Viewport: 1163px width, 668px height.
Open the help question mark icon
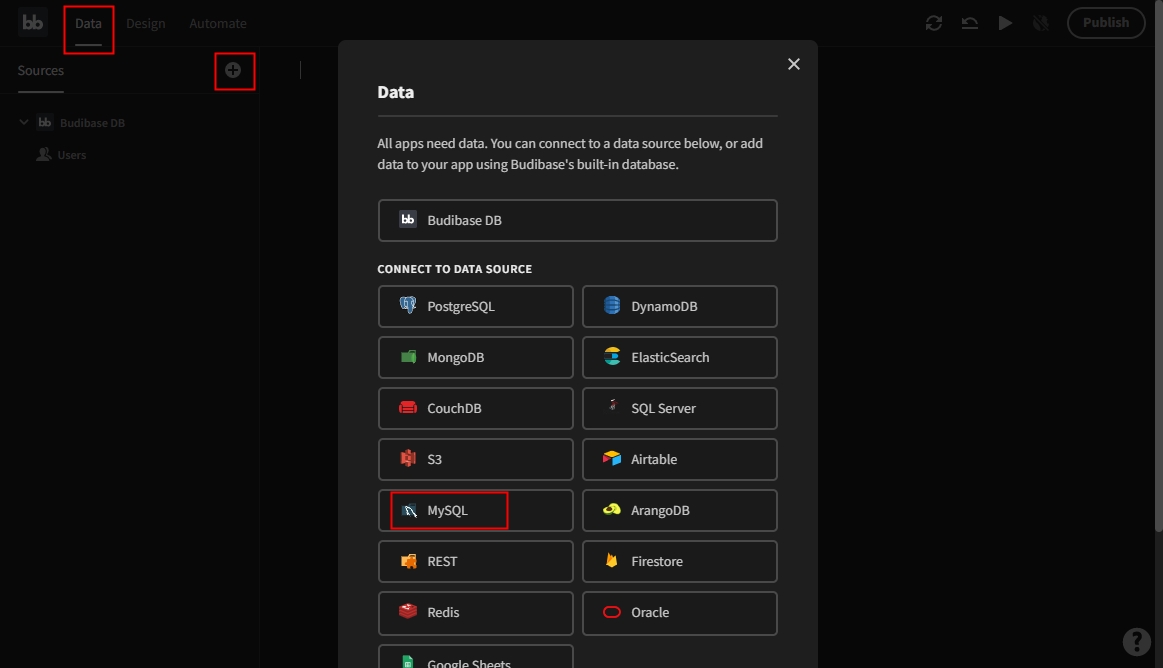[x=1136, y=641]
